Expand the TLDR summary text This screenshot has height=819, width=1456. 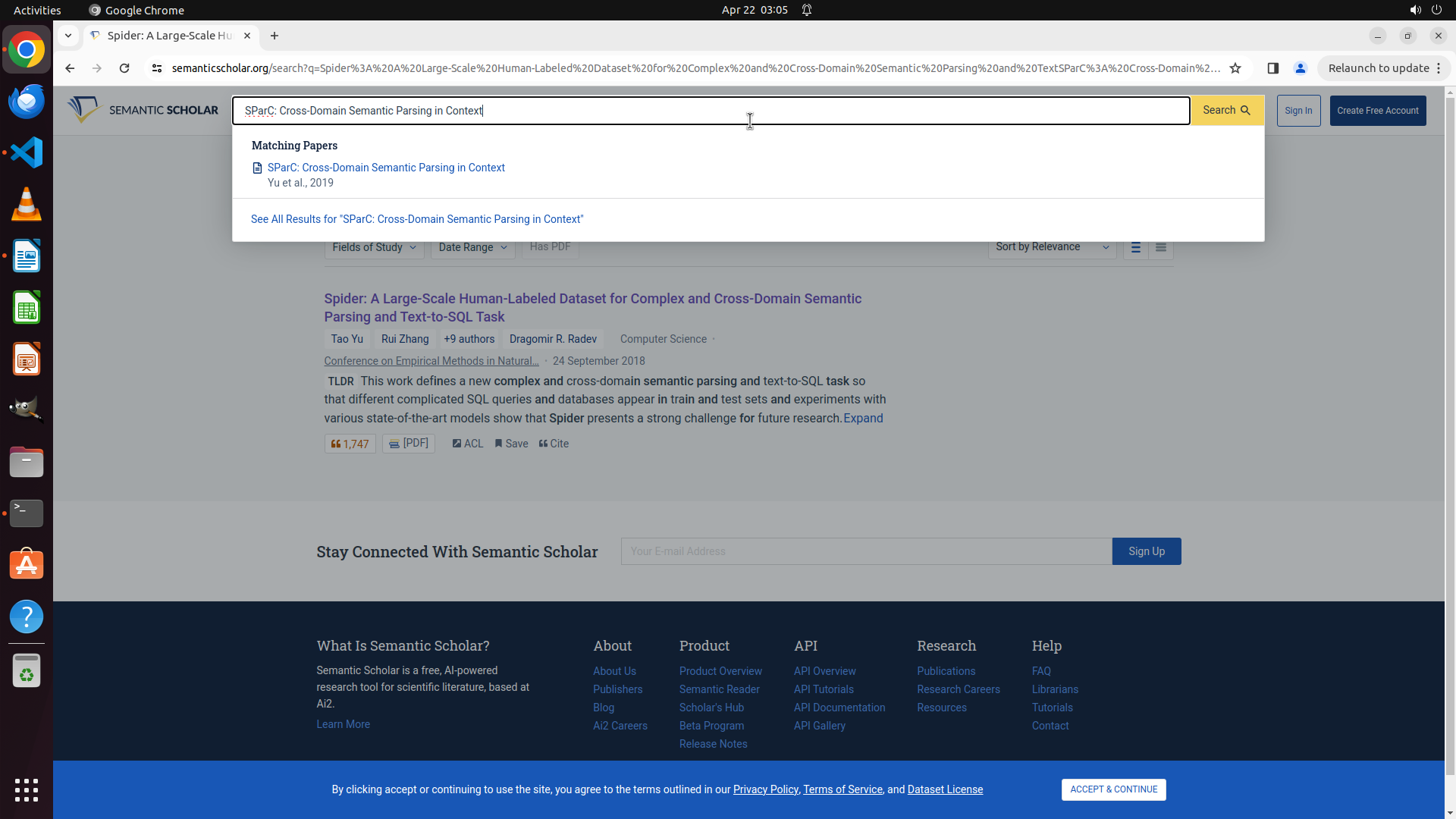863,419
